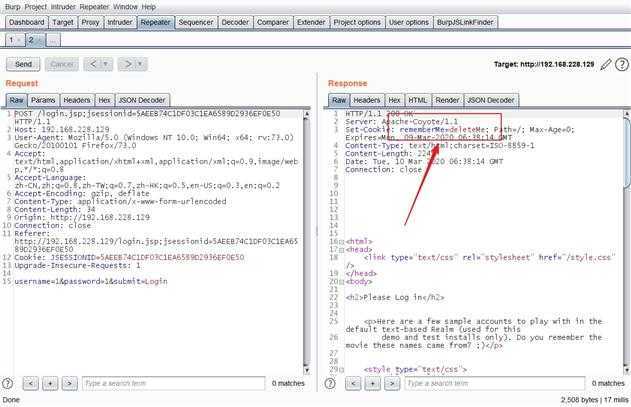631x407 pixels.
Task: Open Repeater help question-mark icon near Target
Action: pos(622,64)
